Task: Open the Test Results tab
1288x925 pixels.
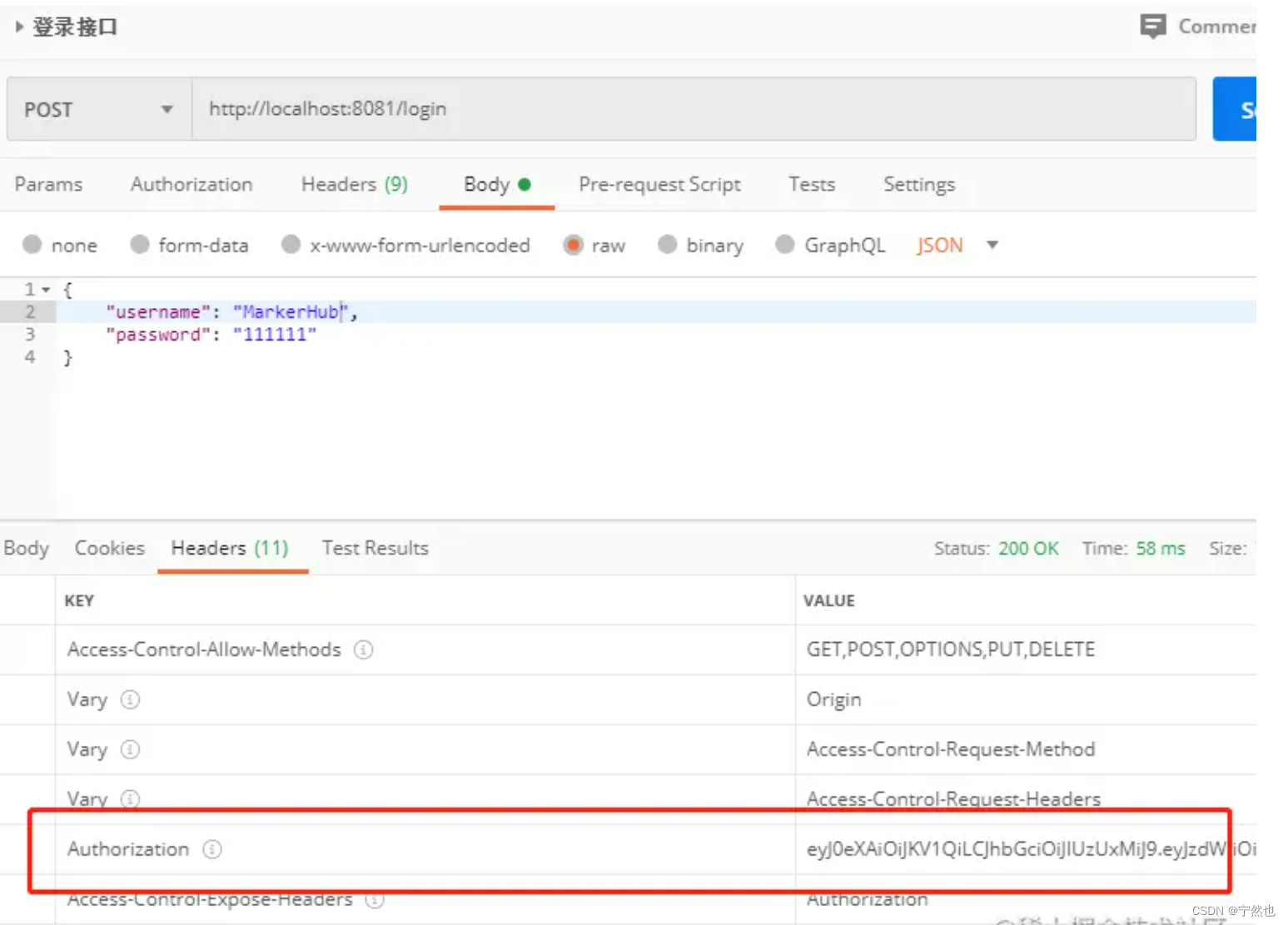Action: [375, 548]
